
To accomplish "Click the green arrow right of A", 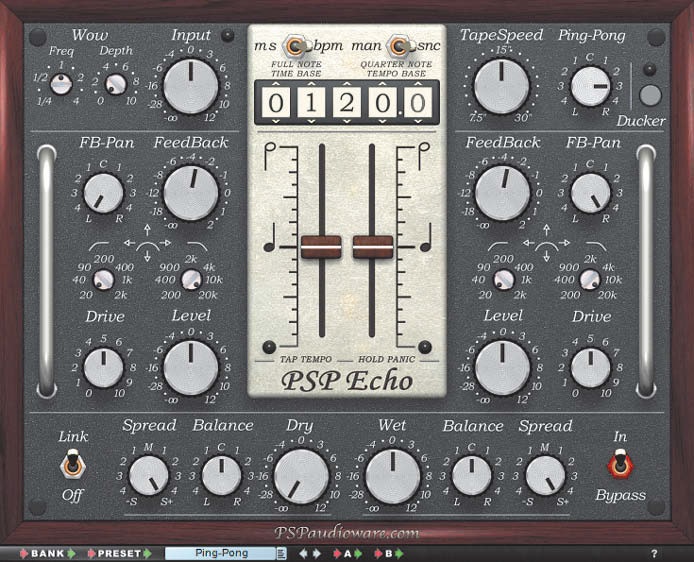I will (358, 553).
